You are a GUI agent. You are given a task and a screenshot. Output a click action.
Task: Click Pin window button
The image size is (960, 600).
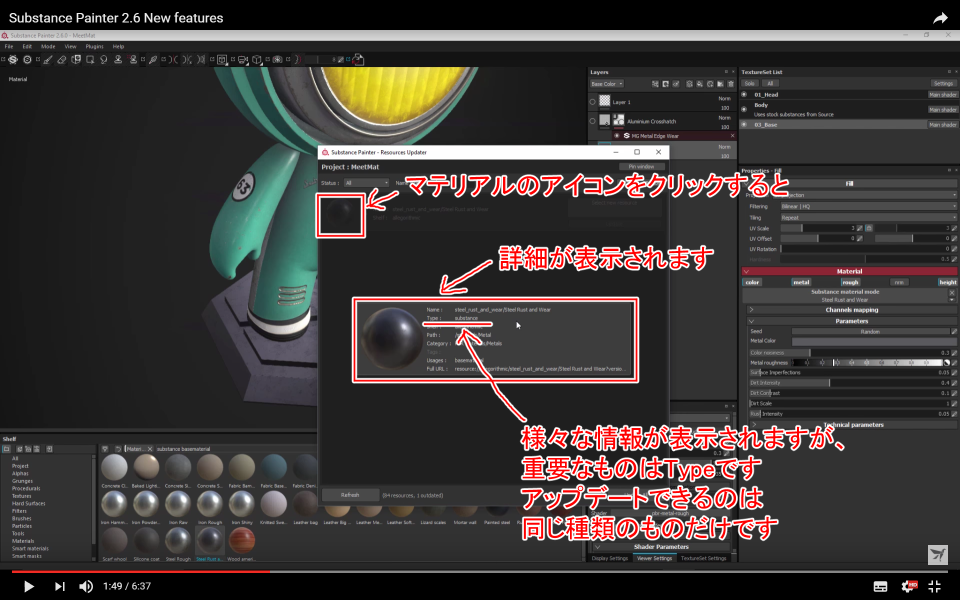[x=641, y=167]
